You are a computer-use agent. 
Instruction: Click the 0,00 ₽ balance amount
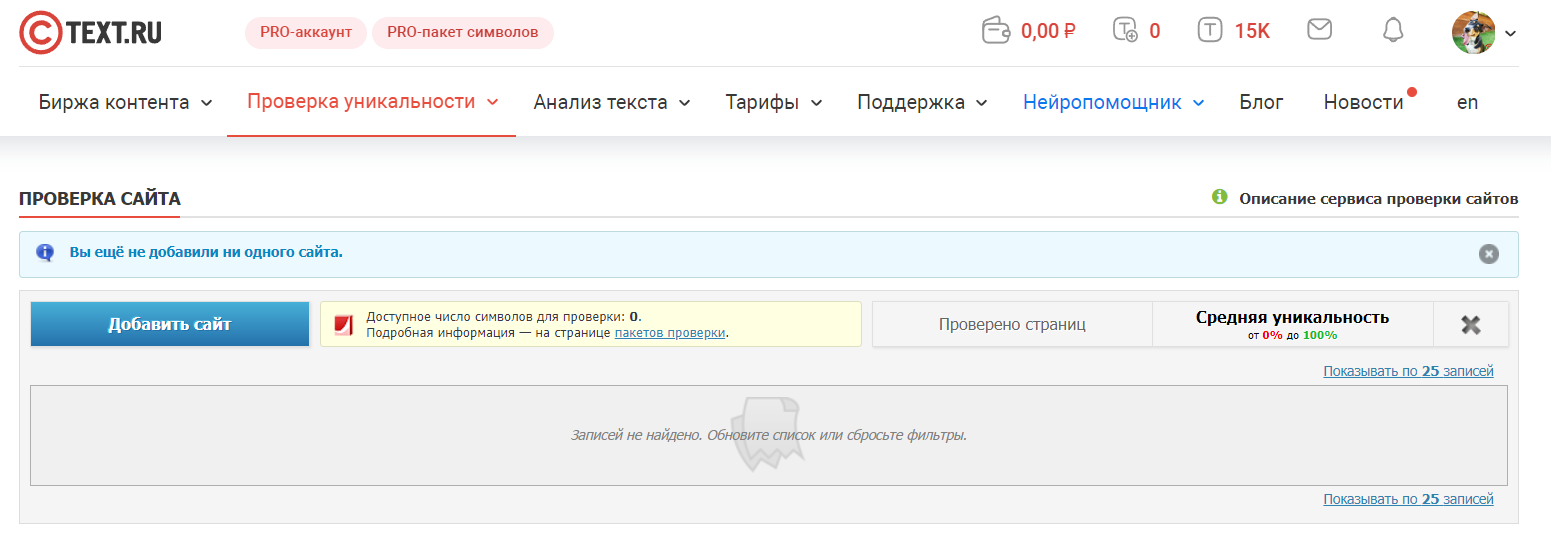[1048, 31]
